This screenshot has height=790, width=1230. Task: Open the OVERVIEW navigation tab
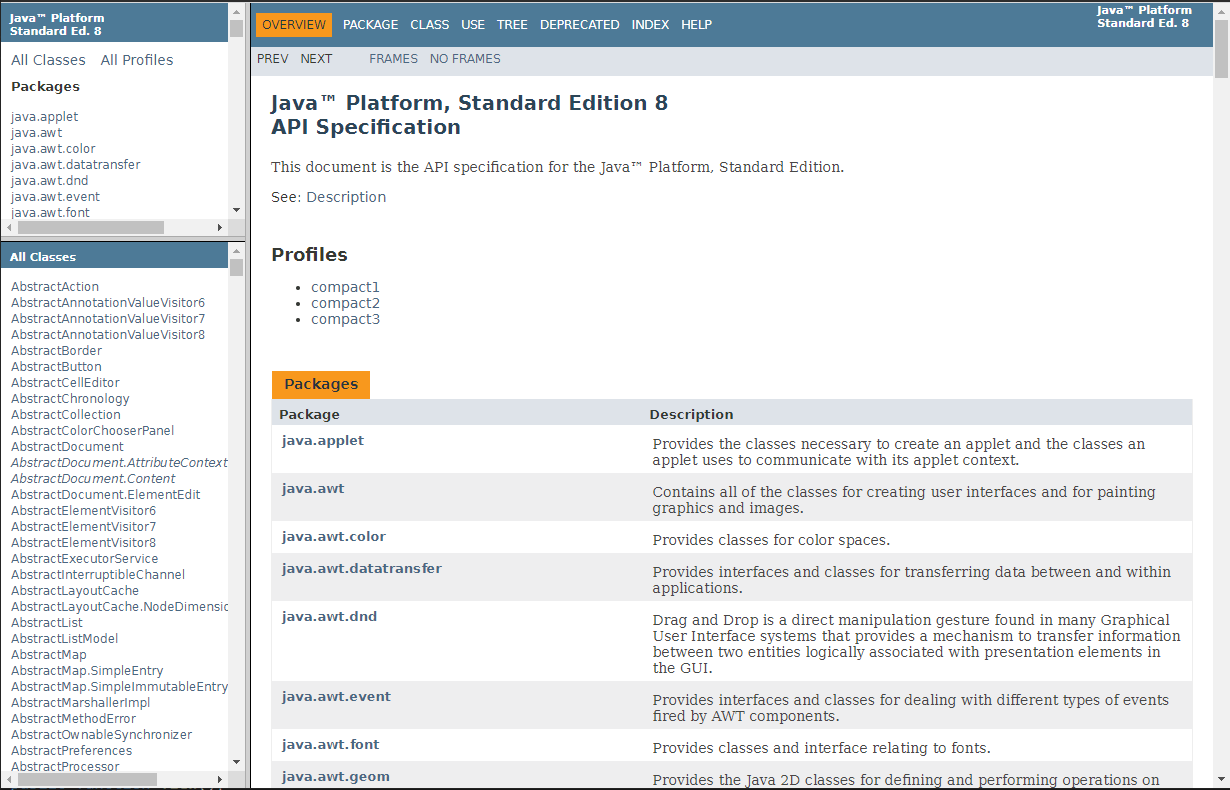(x=294, y=25)
